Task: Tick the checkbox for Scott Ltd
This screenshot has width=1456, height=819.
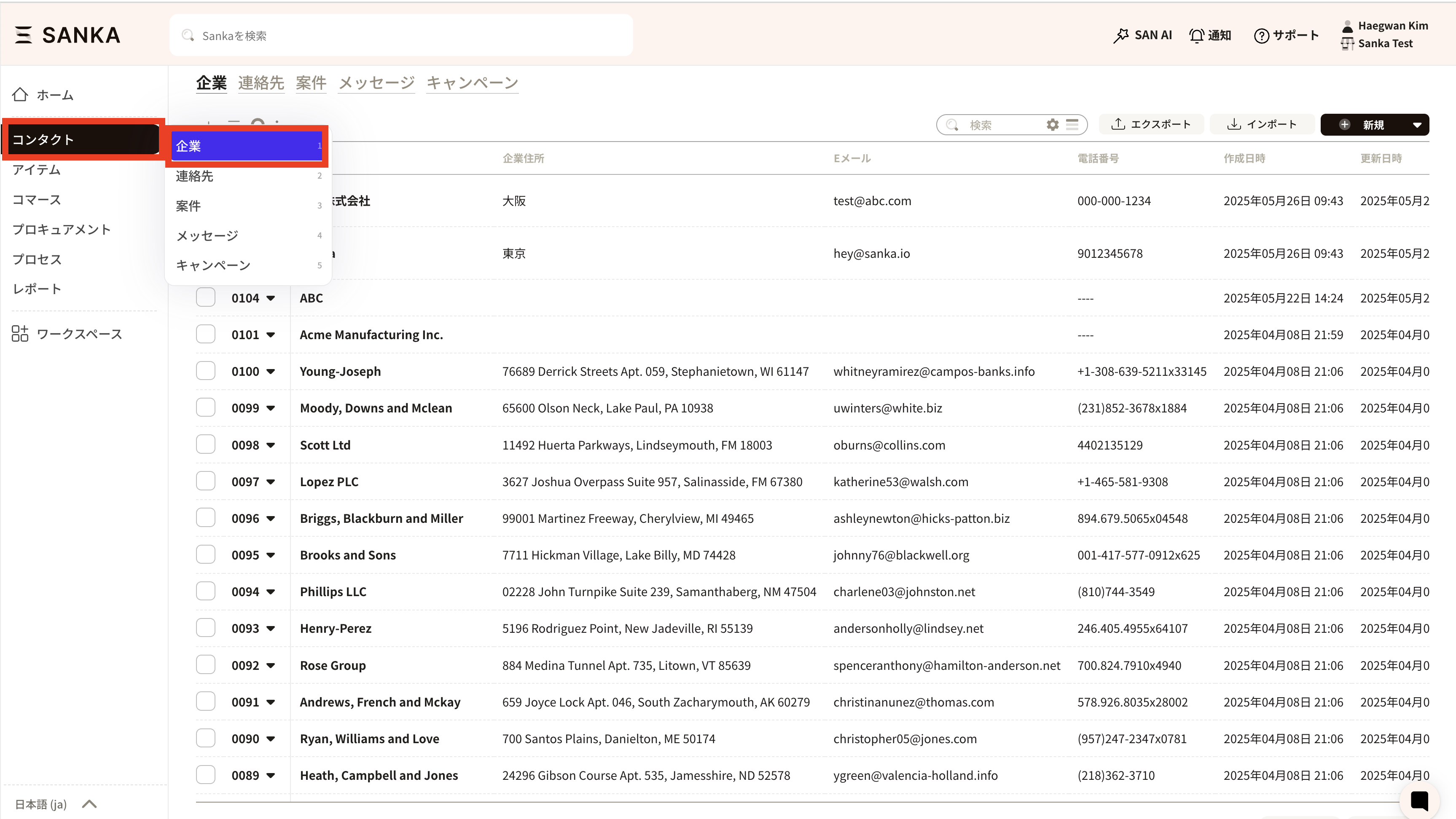Action: pyautogui.click(x=206, y=444)
